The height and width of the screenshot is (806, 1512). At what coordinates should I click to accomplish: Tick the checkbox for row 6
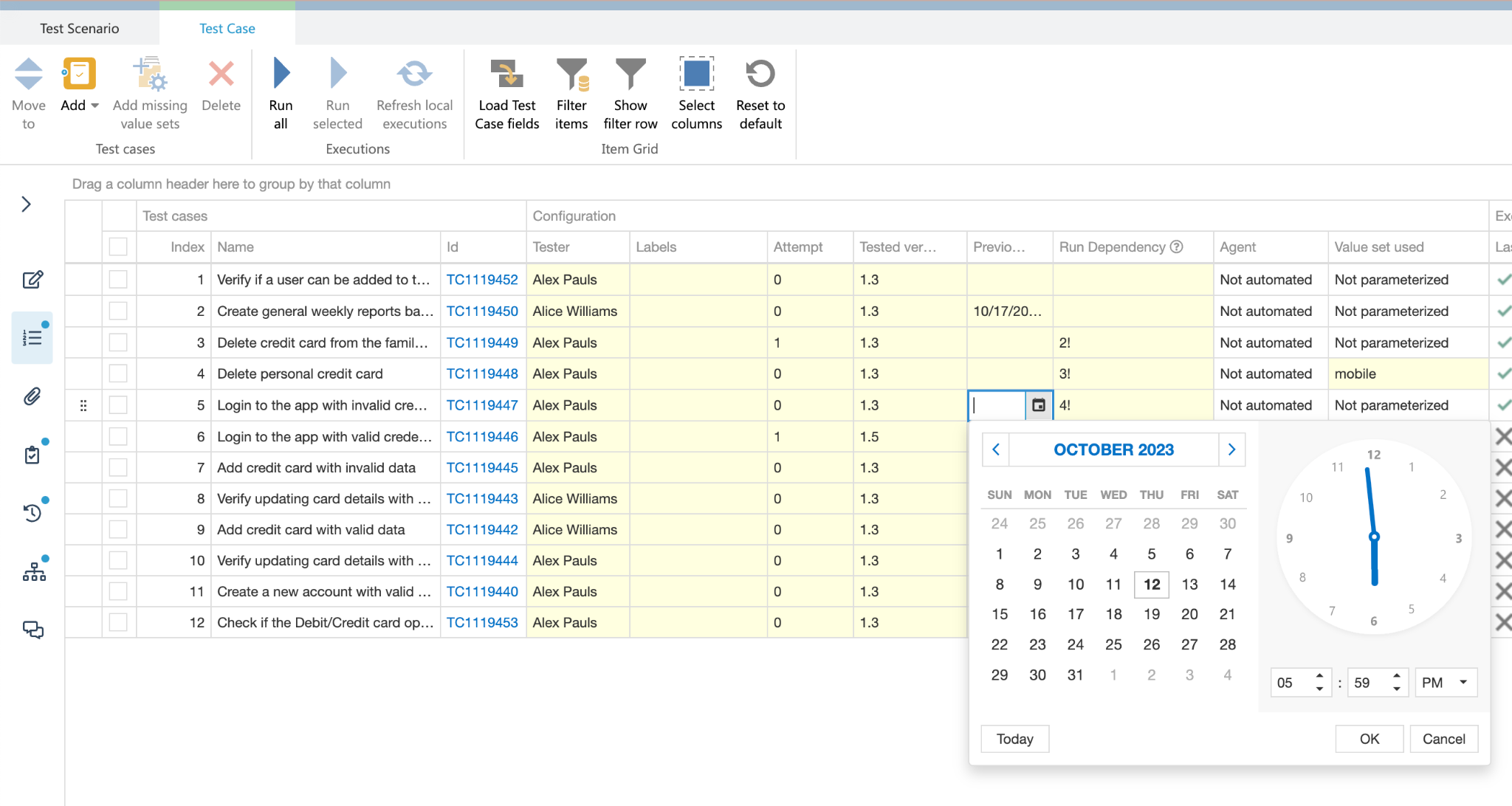pos(118,437)
